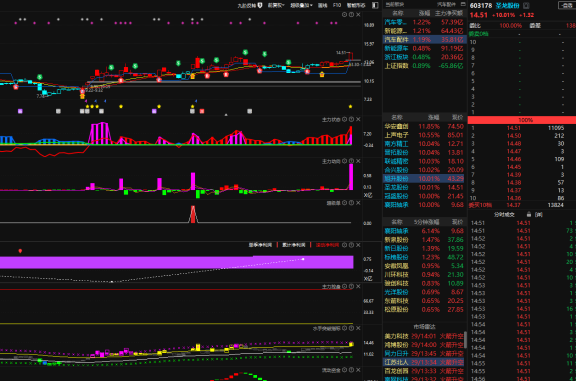Click the shield icon beside 九阶战神

(x=260, y=5)
